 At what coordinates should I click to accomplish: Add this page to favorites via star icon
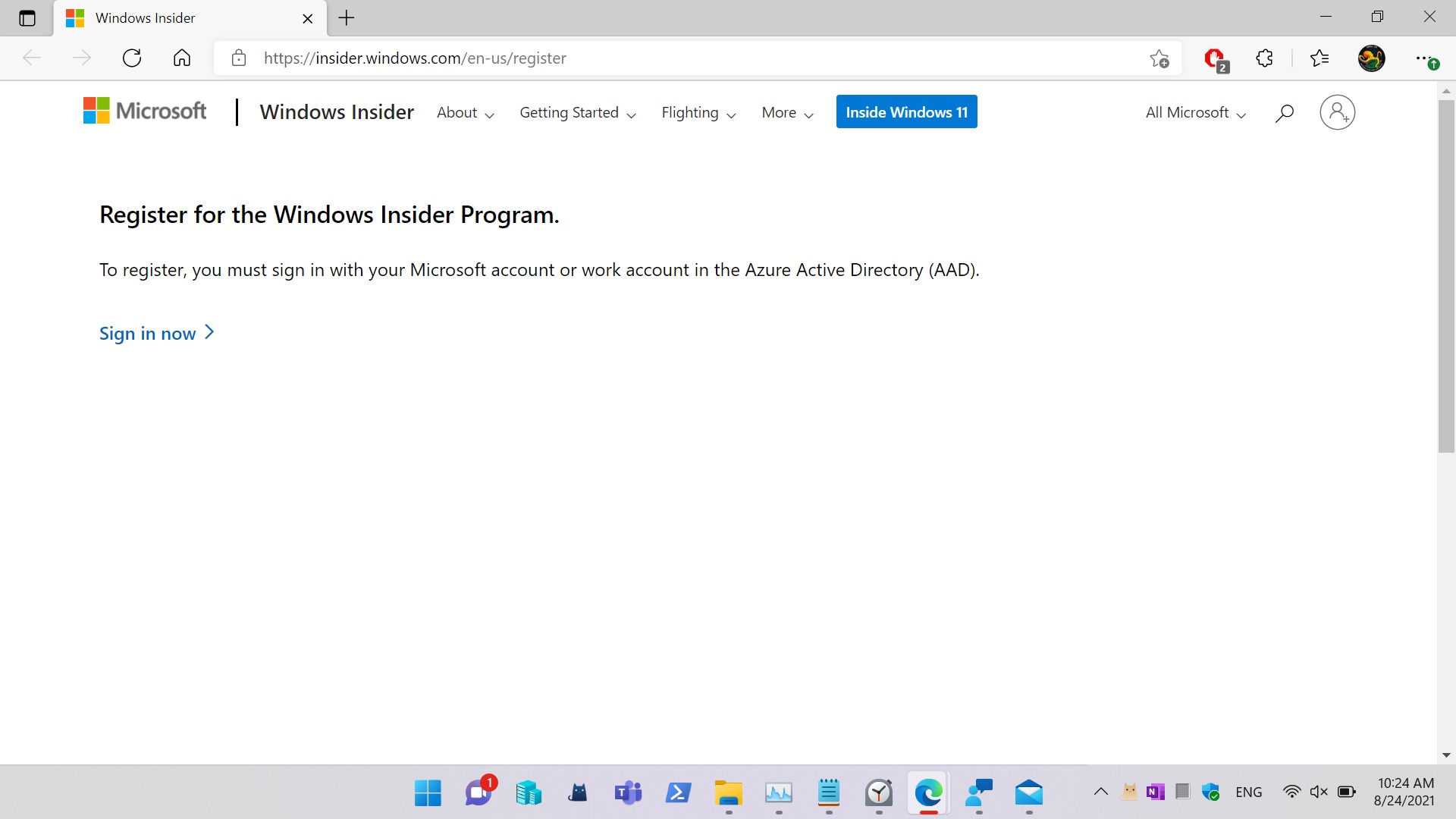click(1160, 58)
